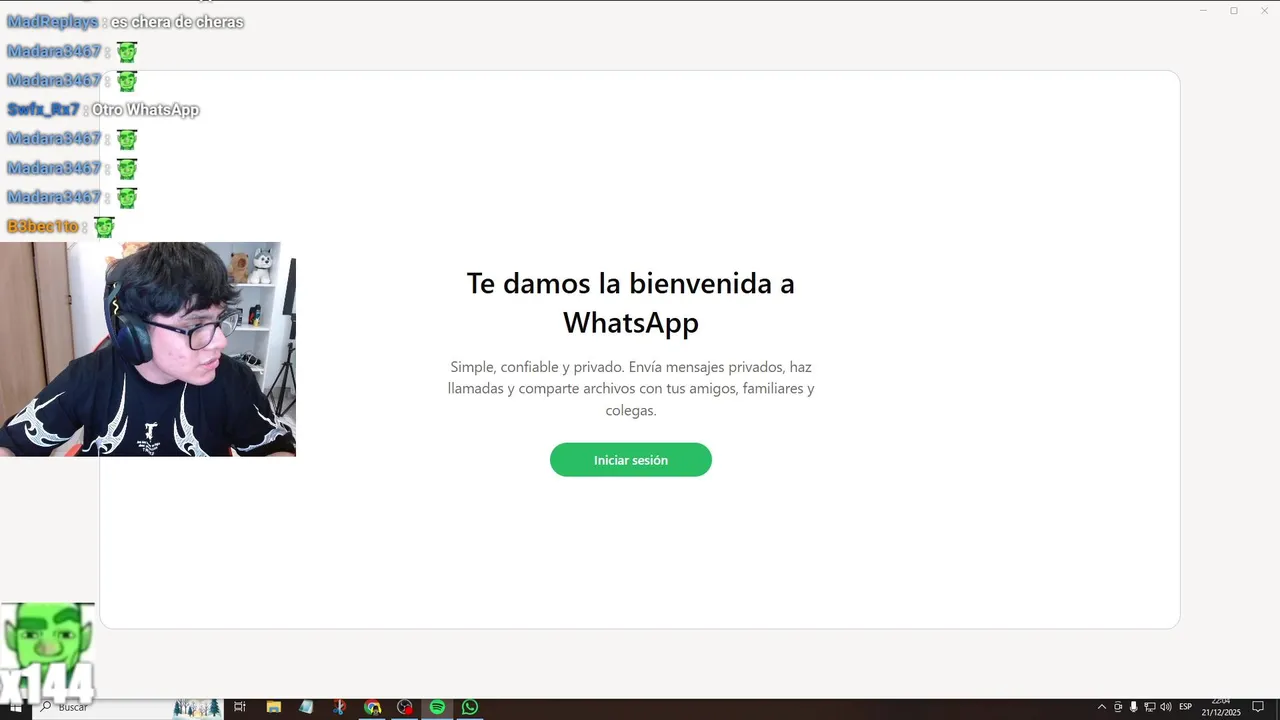Click B3bec1to username in chat
Image resolution: width=1280 pixels, height=720 pixels.
click(42, 227)
